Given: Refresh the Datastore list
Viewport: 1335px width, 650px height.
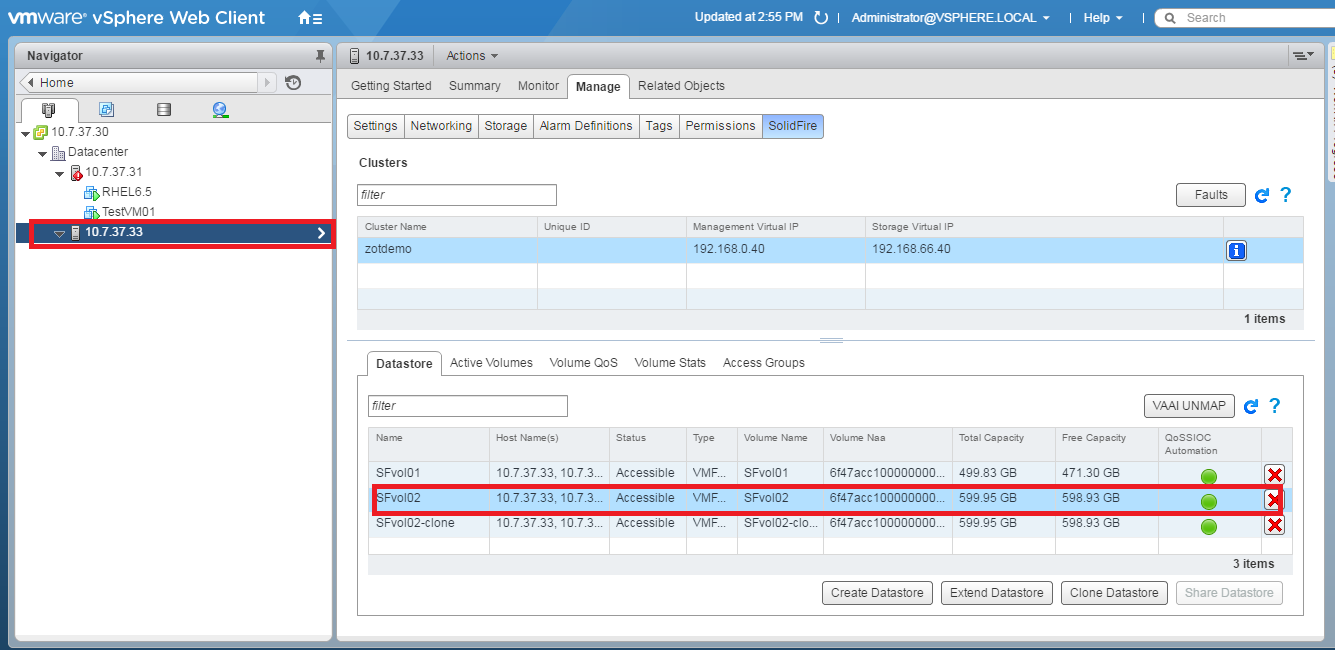Looking at the screenshot, I should click(1251, 406).
